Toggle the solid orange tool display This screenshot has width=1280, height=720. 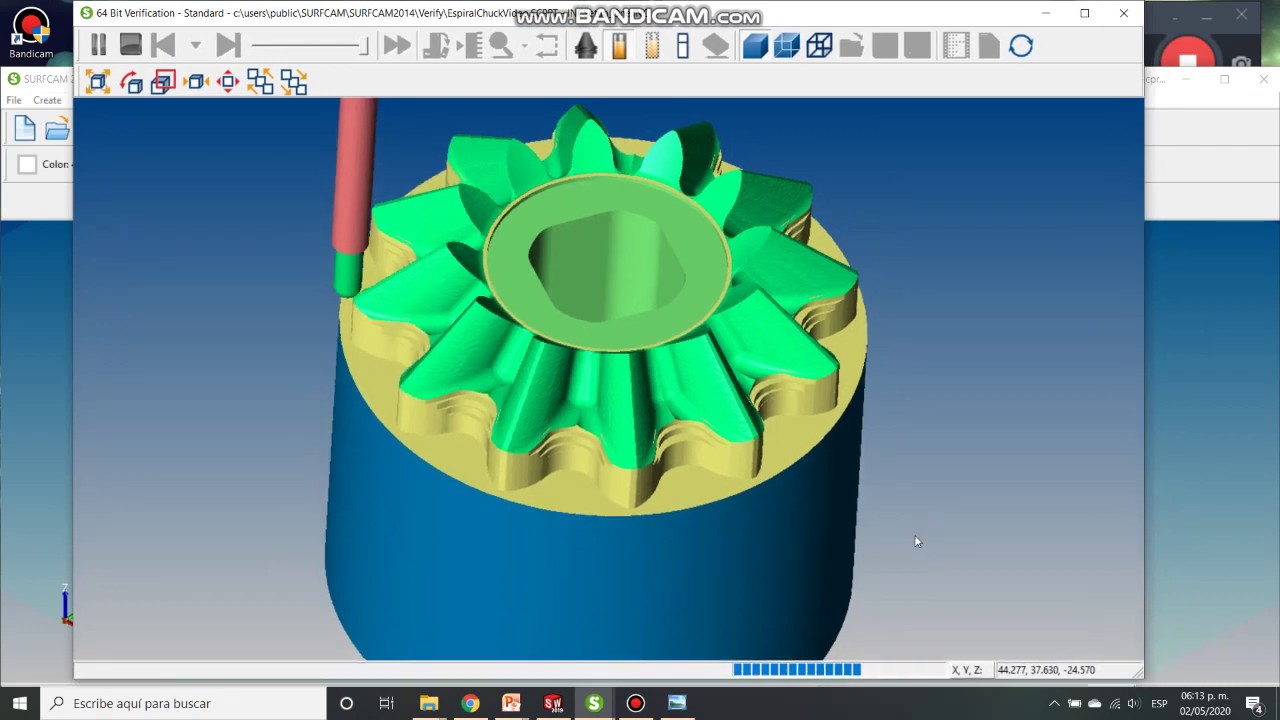point(619,45)
